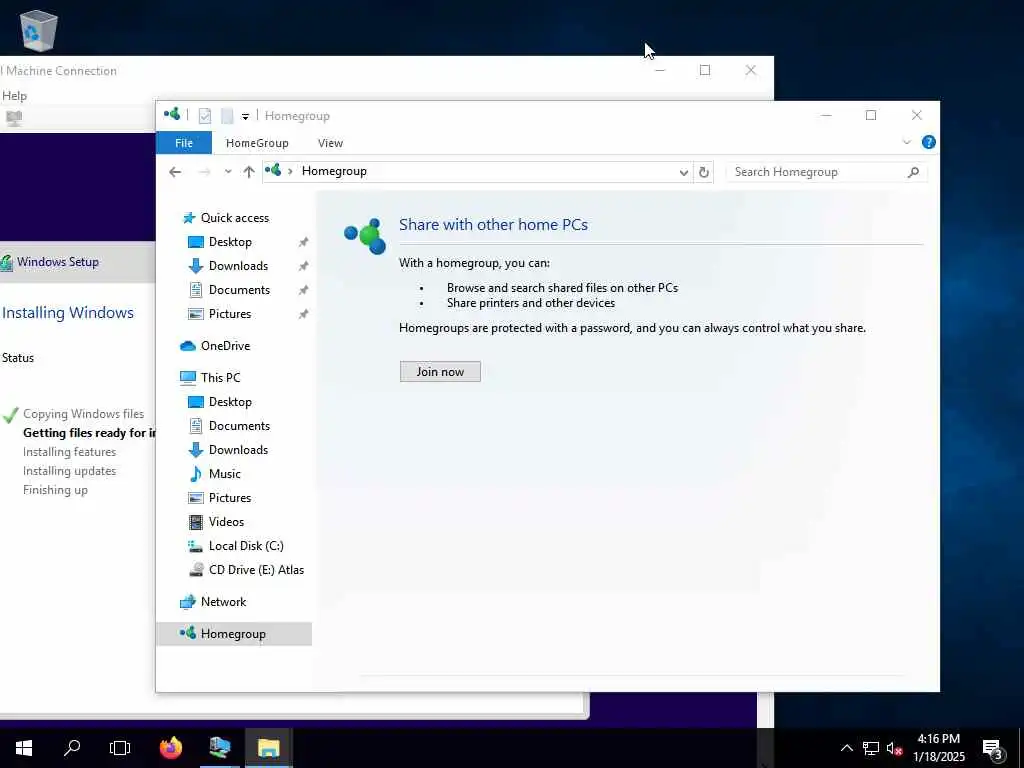Open Action Center notifications icon
Screen dimensions: 1024x768
[x=992, y=748]
